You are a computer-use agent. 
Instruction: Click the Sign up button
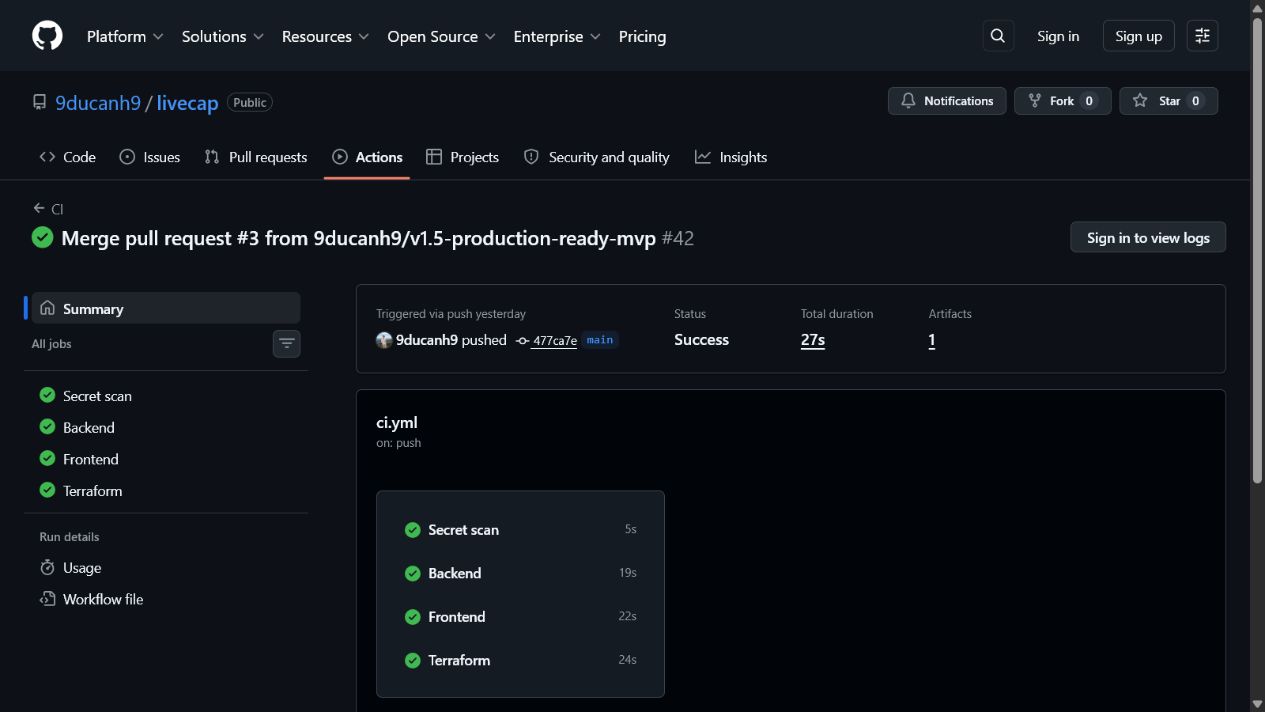pyautogui.click(x=1138, y=36)
